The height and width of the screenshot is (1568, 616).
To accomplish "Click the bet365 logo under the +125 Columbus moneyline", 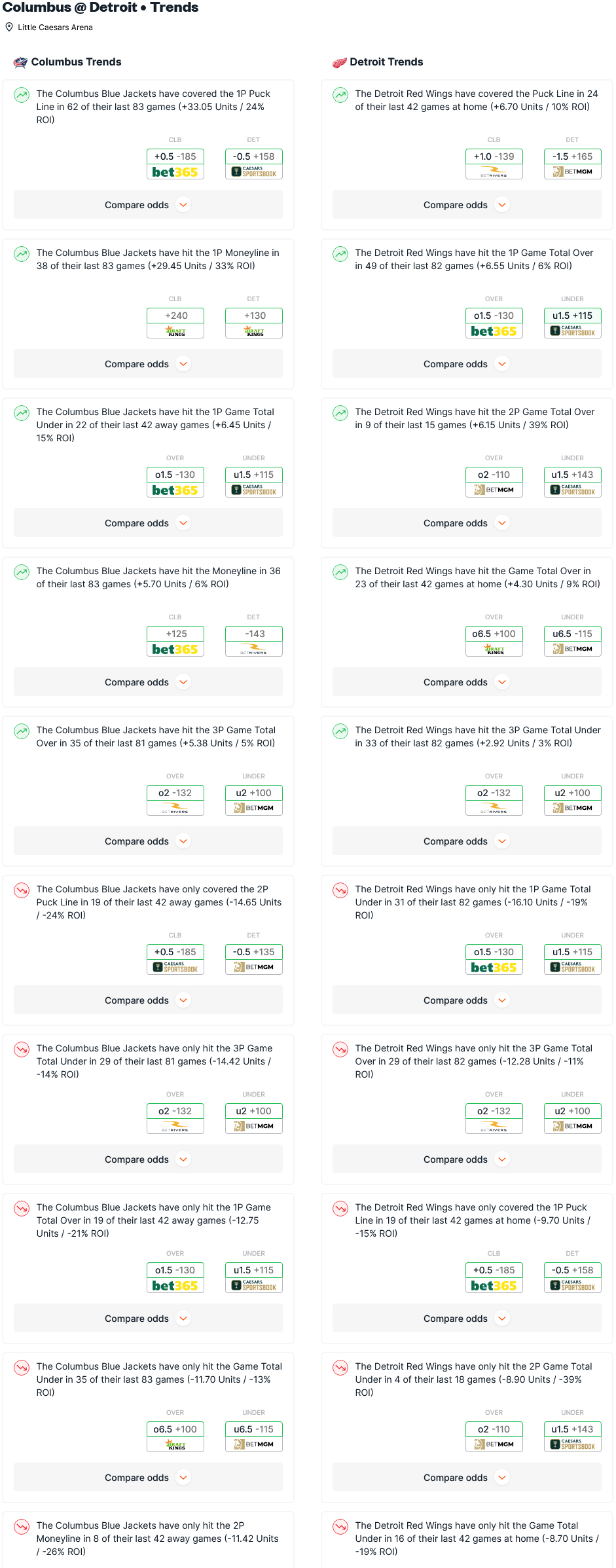I will 175,649.
